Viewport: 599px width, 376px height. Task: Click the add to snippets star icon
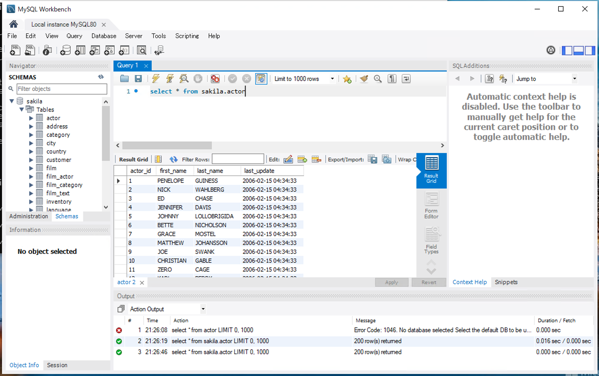(x=347, y=79)
